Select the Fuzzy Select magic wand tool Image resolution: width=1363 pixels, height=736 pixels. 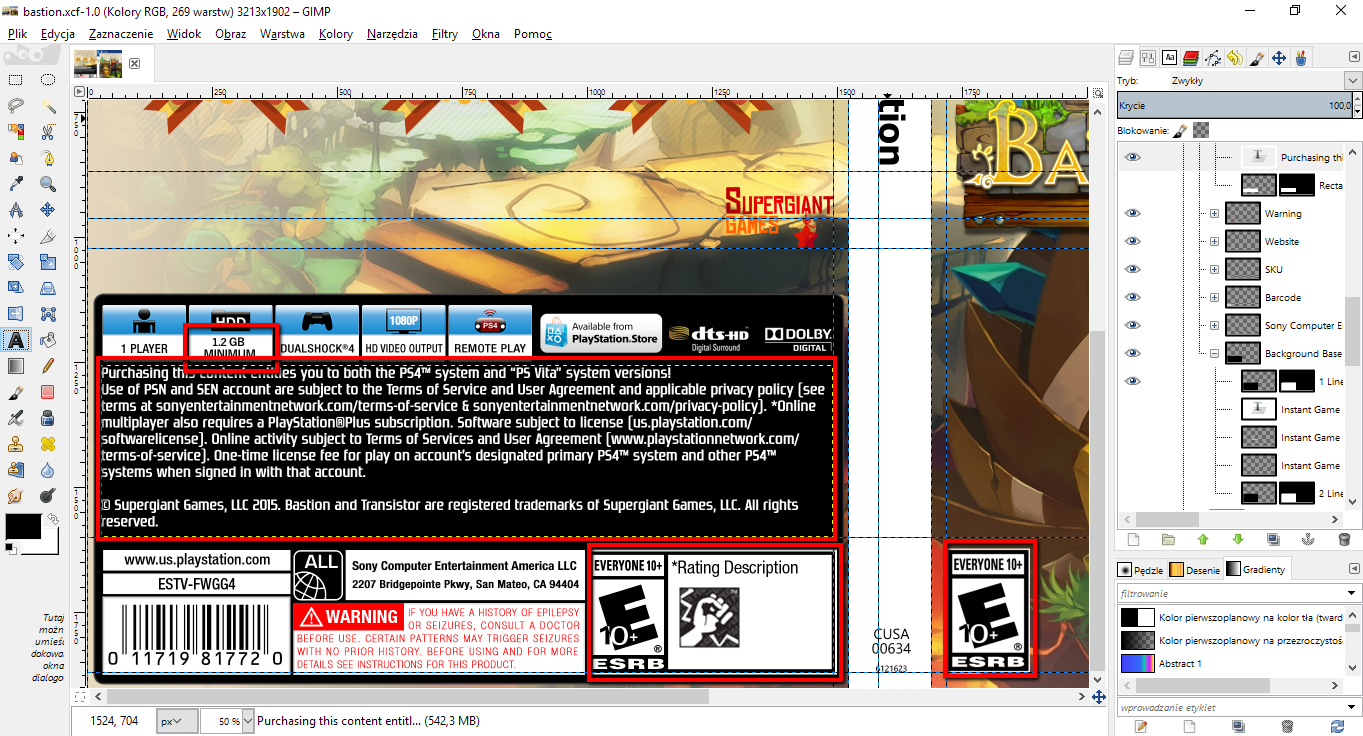point(48,106)
